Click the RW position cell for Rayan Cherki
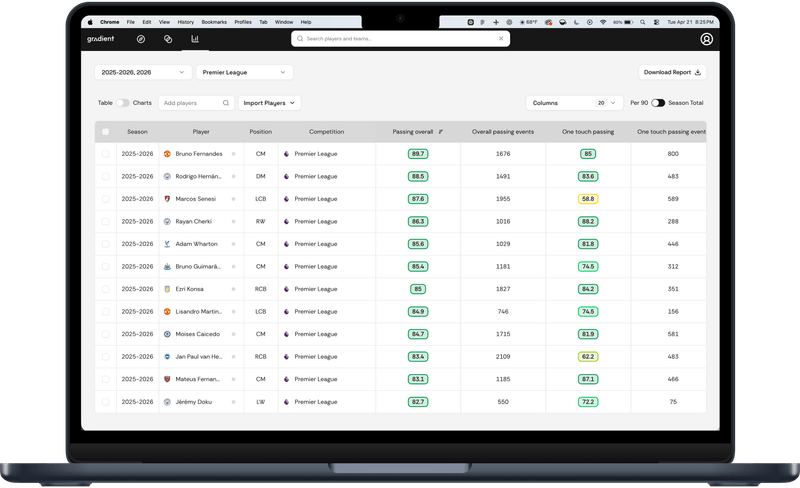The height and width of the screenshot is (488, 800). click(x=261, y=222)
